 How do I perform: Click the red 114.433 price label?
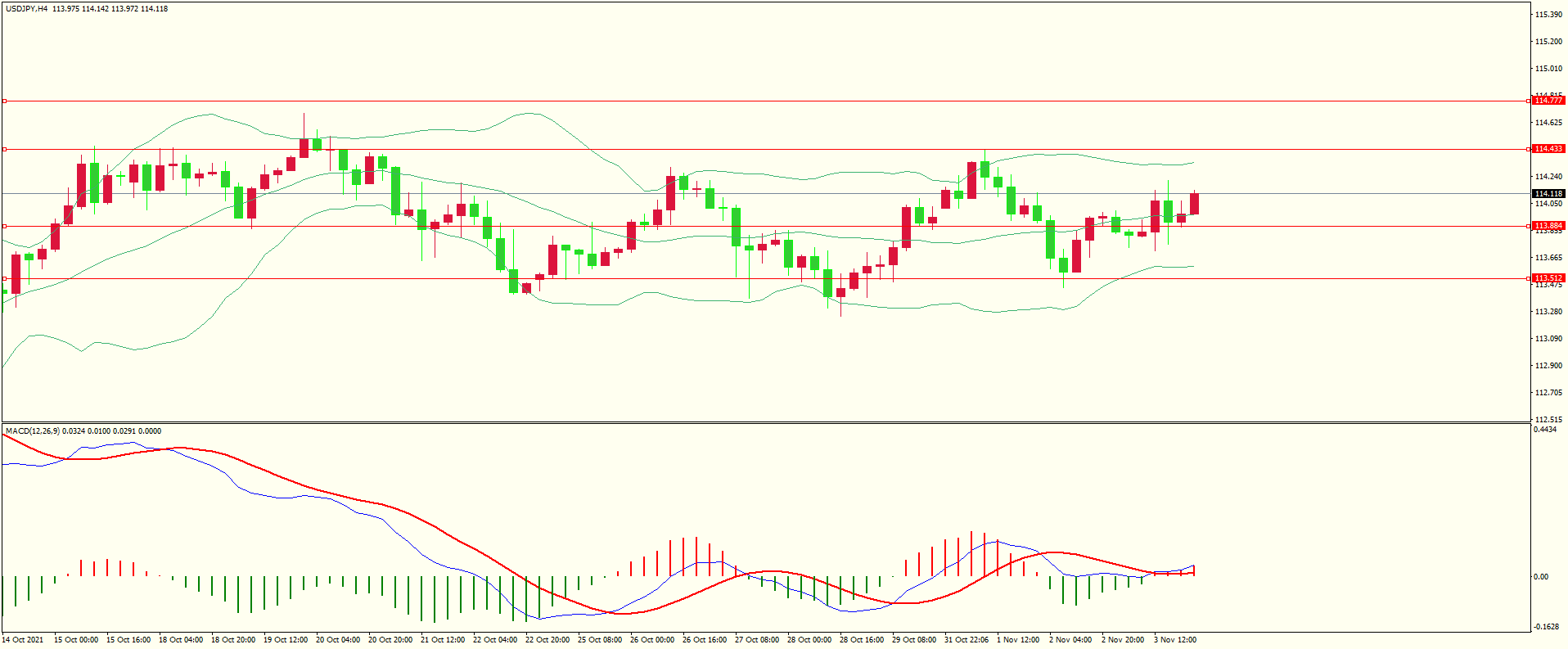click(x=1548, y=149)
